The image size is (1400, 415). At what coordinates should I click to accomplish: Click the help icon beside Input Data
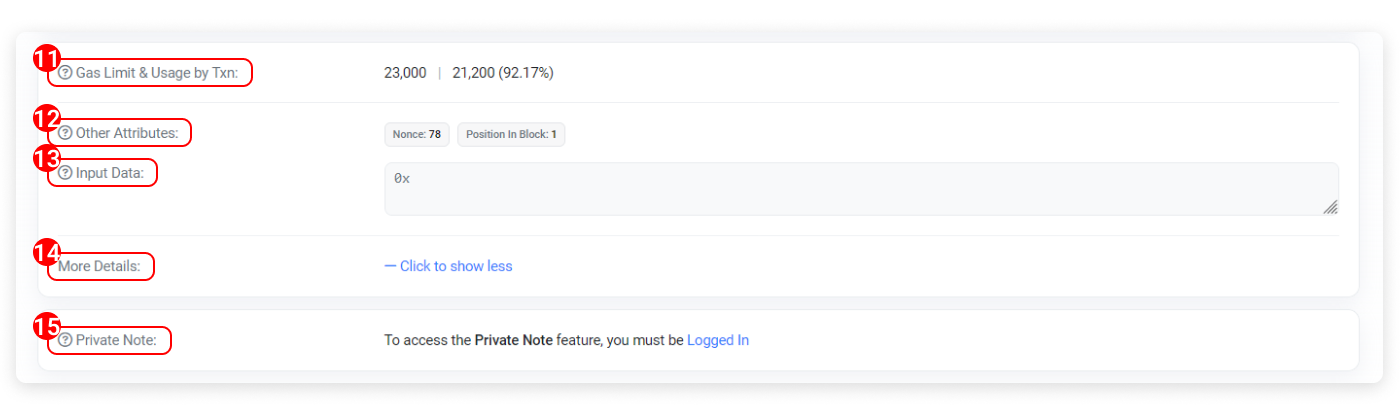[x=65, y=173]
